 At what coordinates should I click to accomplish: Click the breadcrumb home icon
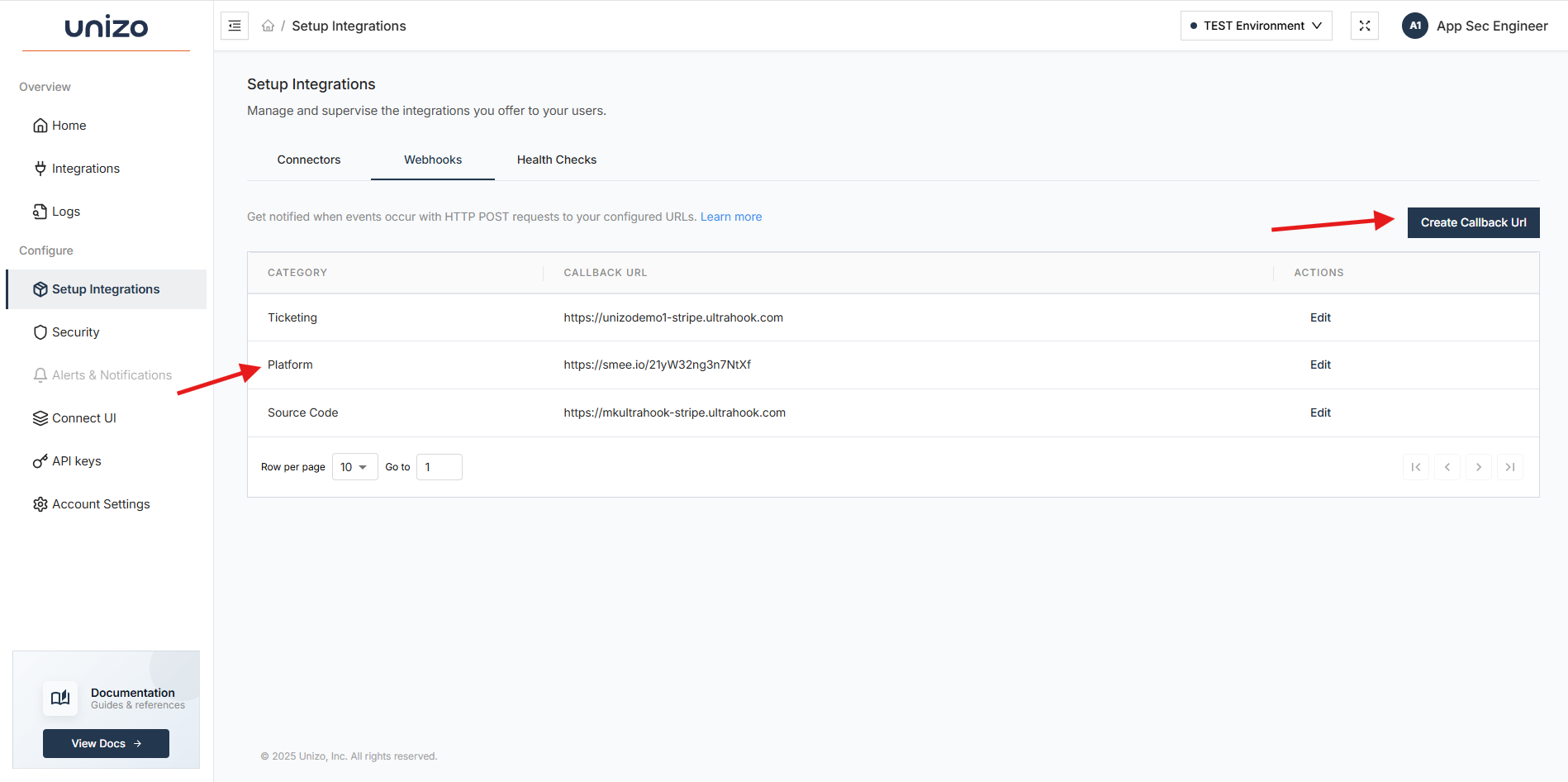tap(268, 26)
